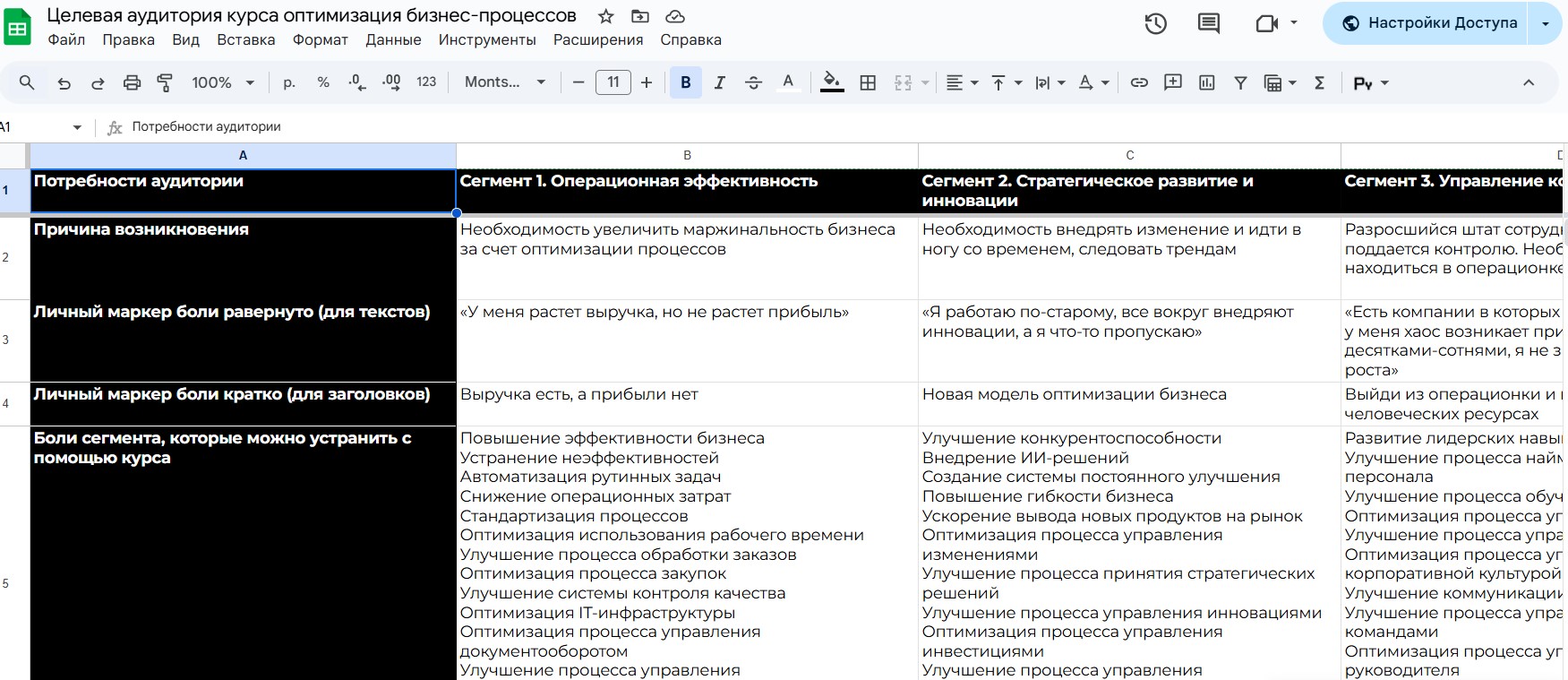
Task: Open cell borders options
Action: [868, 82]
